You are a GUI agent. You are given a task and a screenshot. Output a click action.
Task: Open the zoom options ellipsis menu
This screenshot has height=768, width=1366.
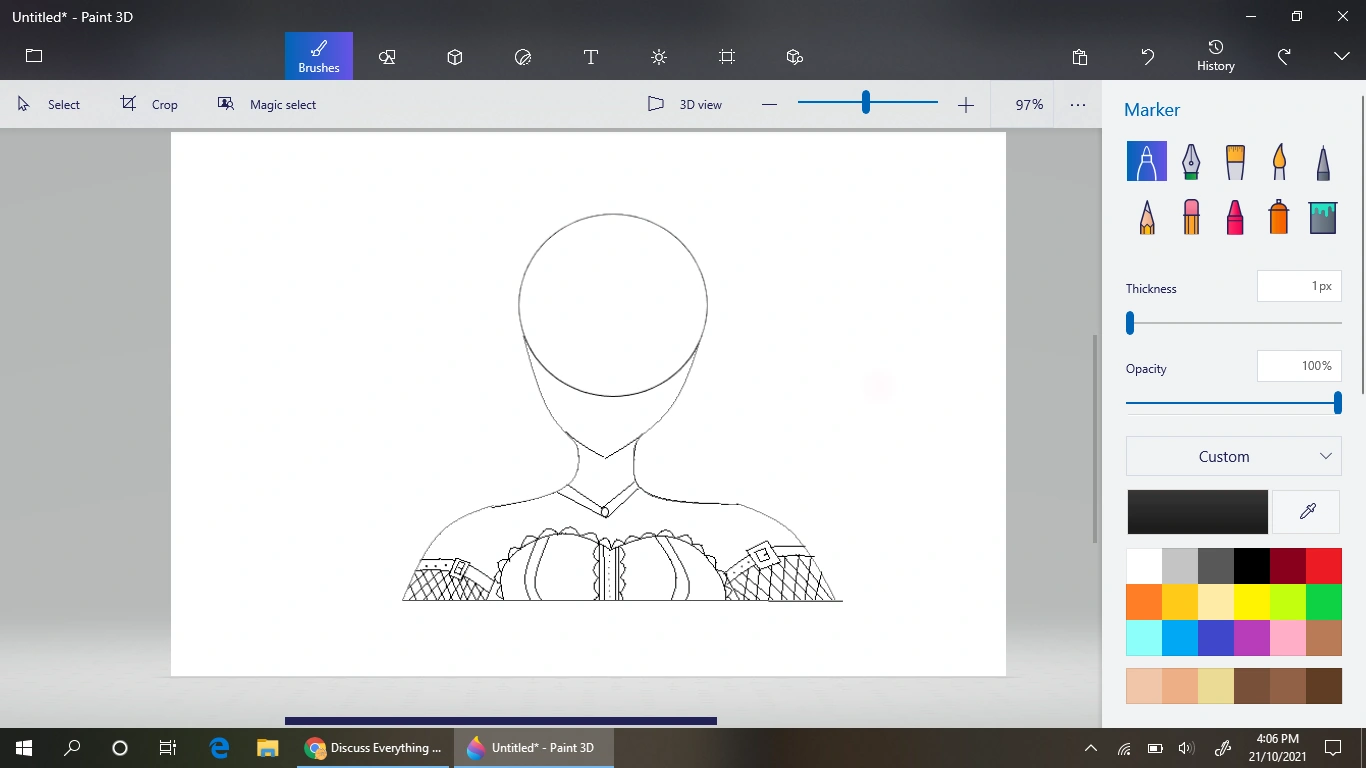tap(1077, 104)
